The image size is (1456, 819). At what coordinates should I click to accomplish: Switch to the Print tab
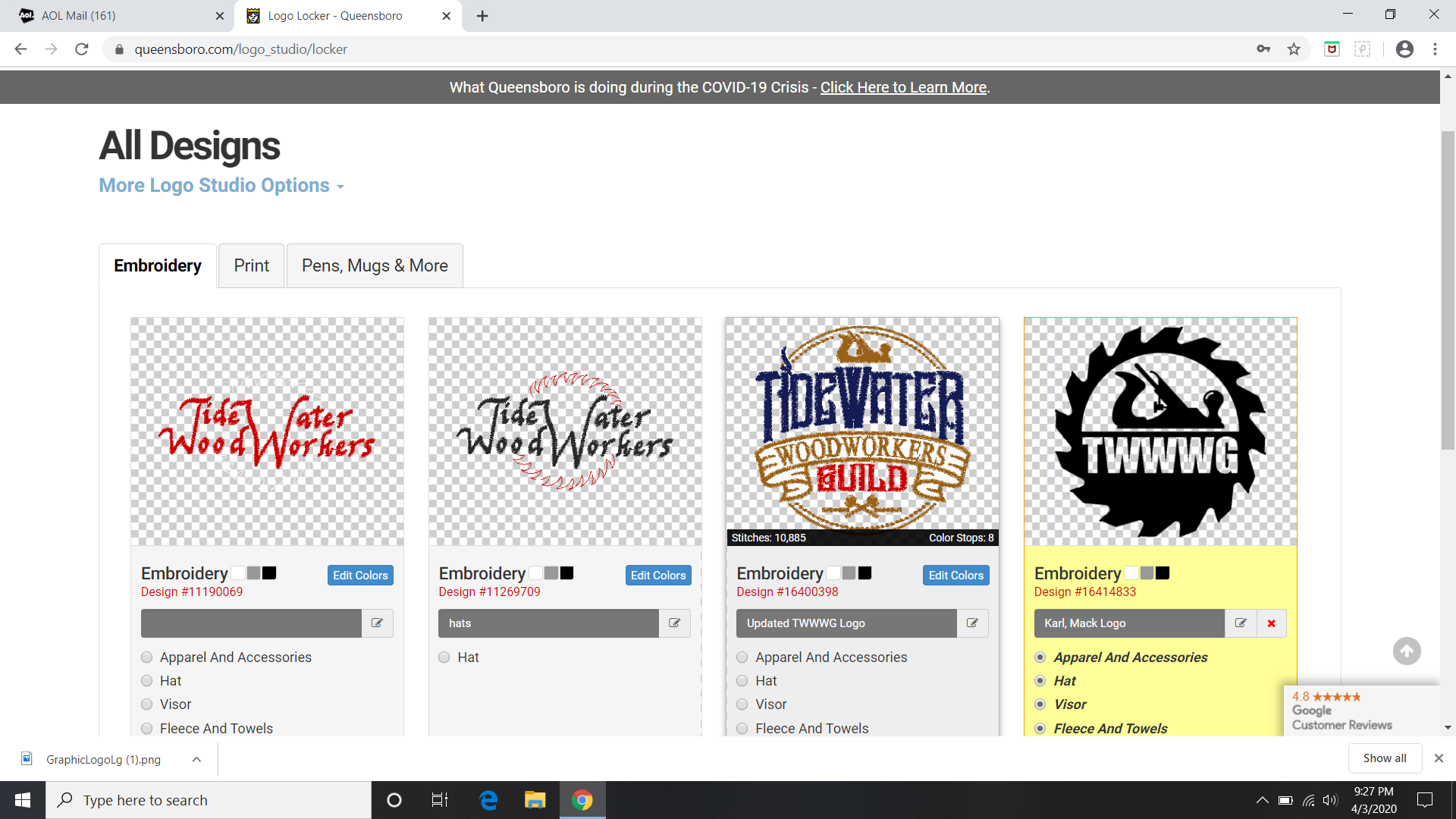(251, 265)
